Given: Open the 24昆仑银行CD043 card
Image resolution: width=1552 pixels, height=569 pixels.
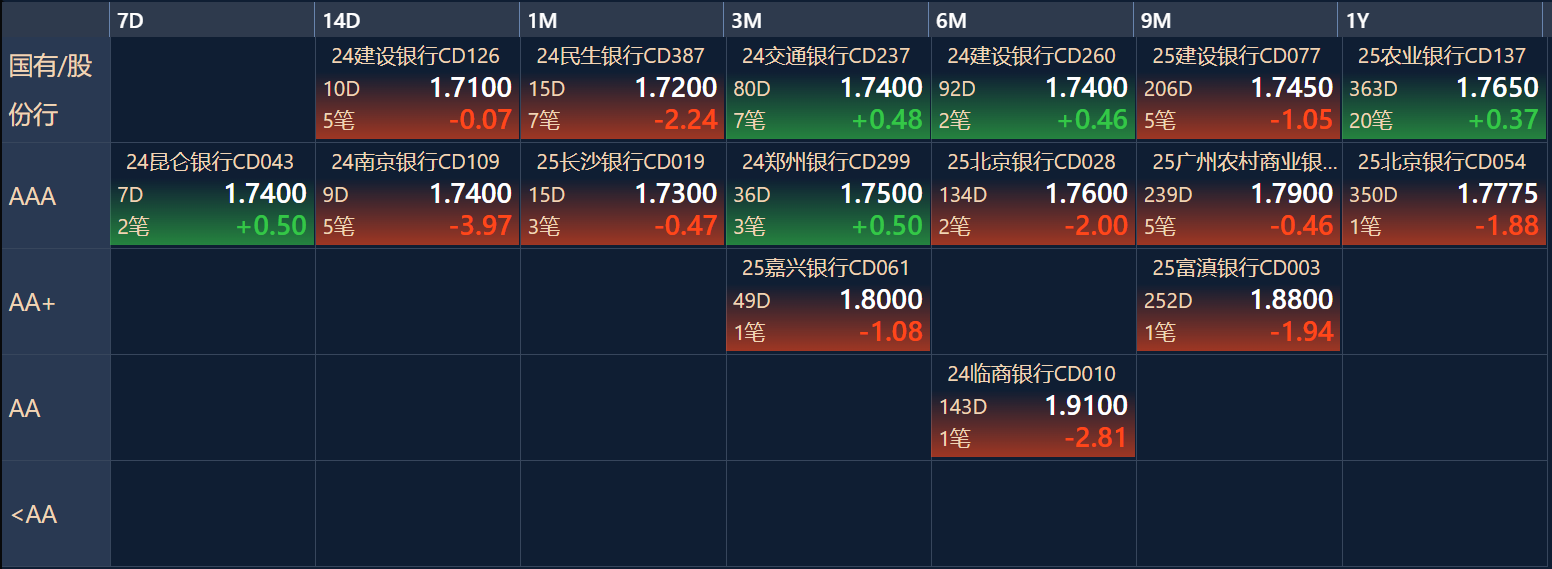Looking at the screenshot, I should (x=212, y=196).
